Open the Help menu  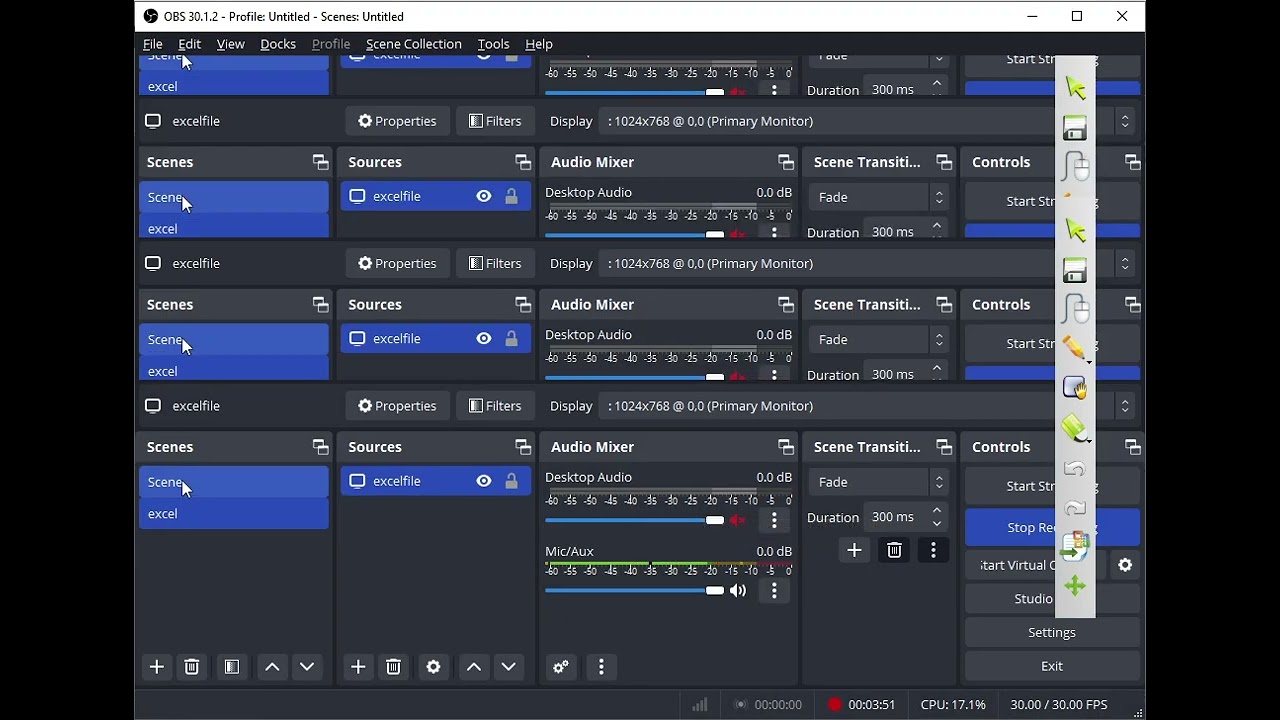pos(539,44)
